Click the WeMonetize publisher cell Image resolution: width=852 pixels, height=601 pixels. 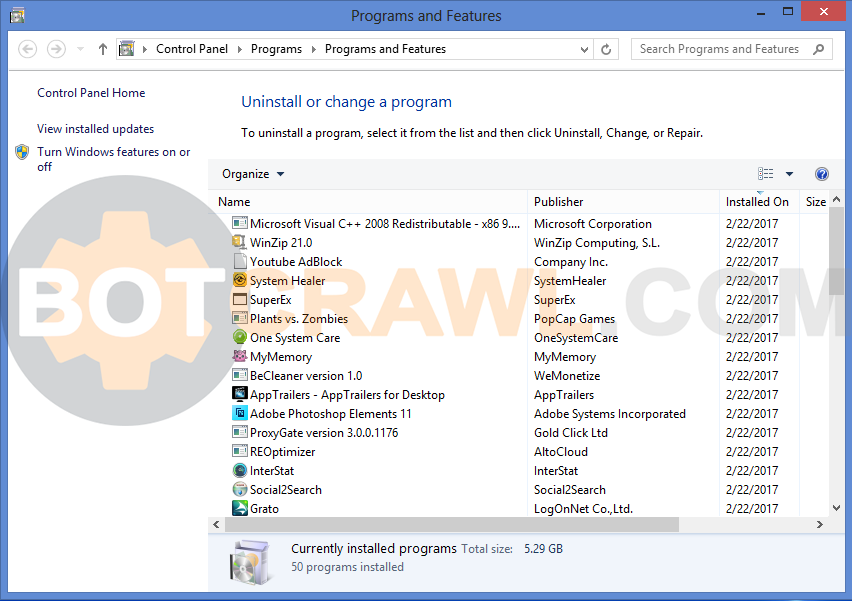[x=567, y=375]
